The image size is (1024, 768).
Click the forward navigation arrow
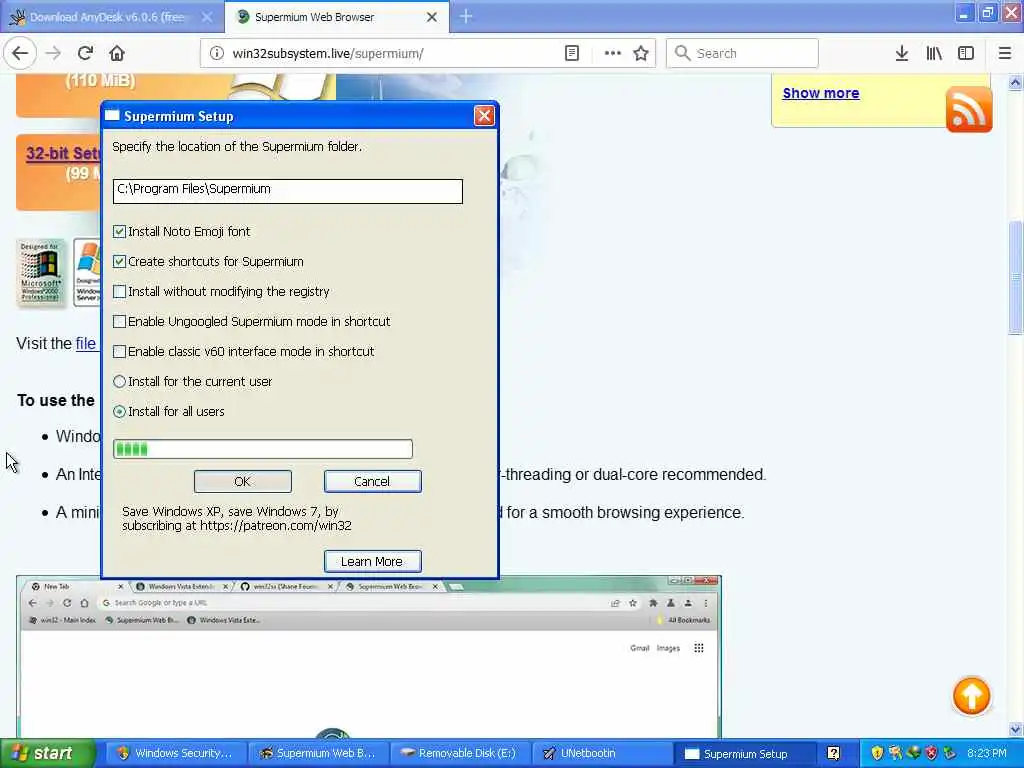coord(53,53)
